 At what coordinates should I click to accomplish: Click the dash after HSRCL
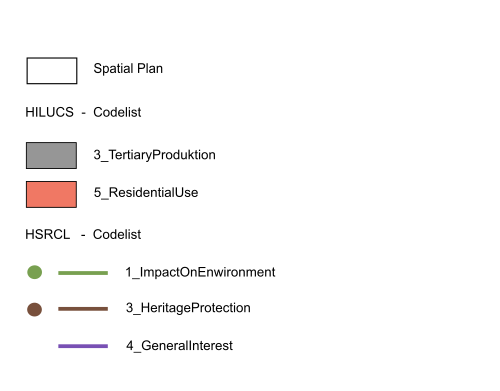click(x=83, y=236)
